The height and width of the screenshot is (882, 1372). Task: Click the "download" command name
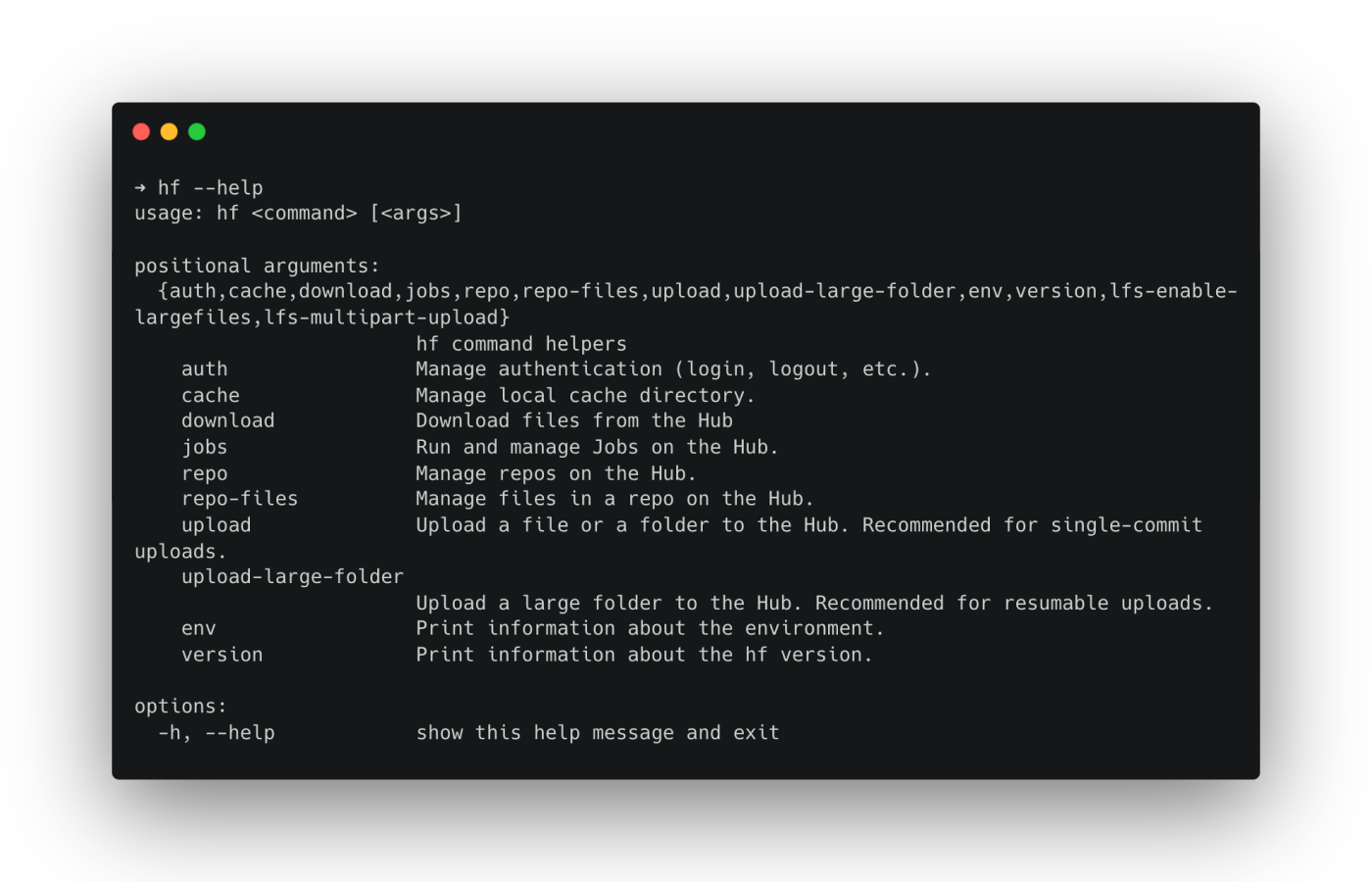(228, 420)
